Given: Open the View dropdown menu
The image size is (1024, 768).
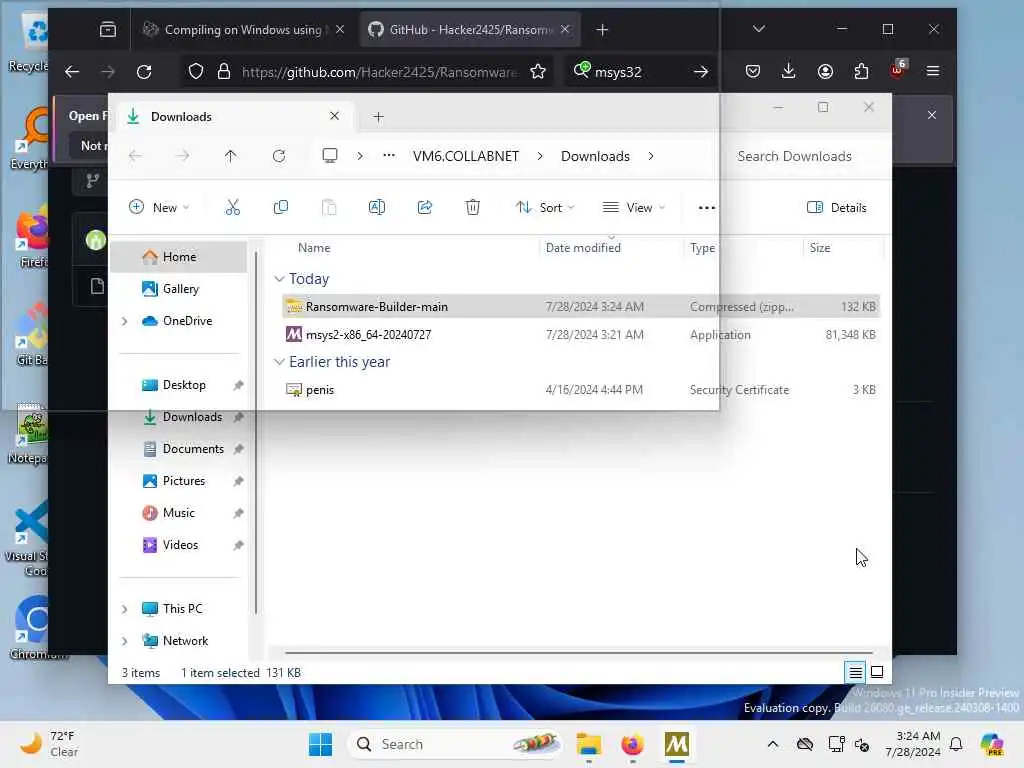Looking at the screenshot, I should 633,208.
